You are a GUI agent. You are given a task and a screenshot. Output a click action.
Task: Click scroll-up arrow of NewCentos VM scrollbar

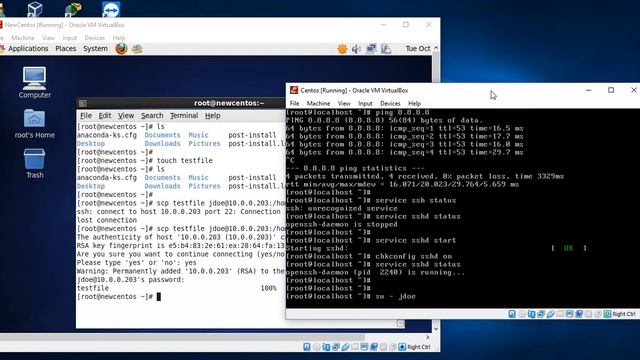(436, 48)
